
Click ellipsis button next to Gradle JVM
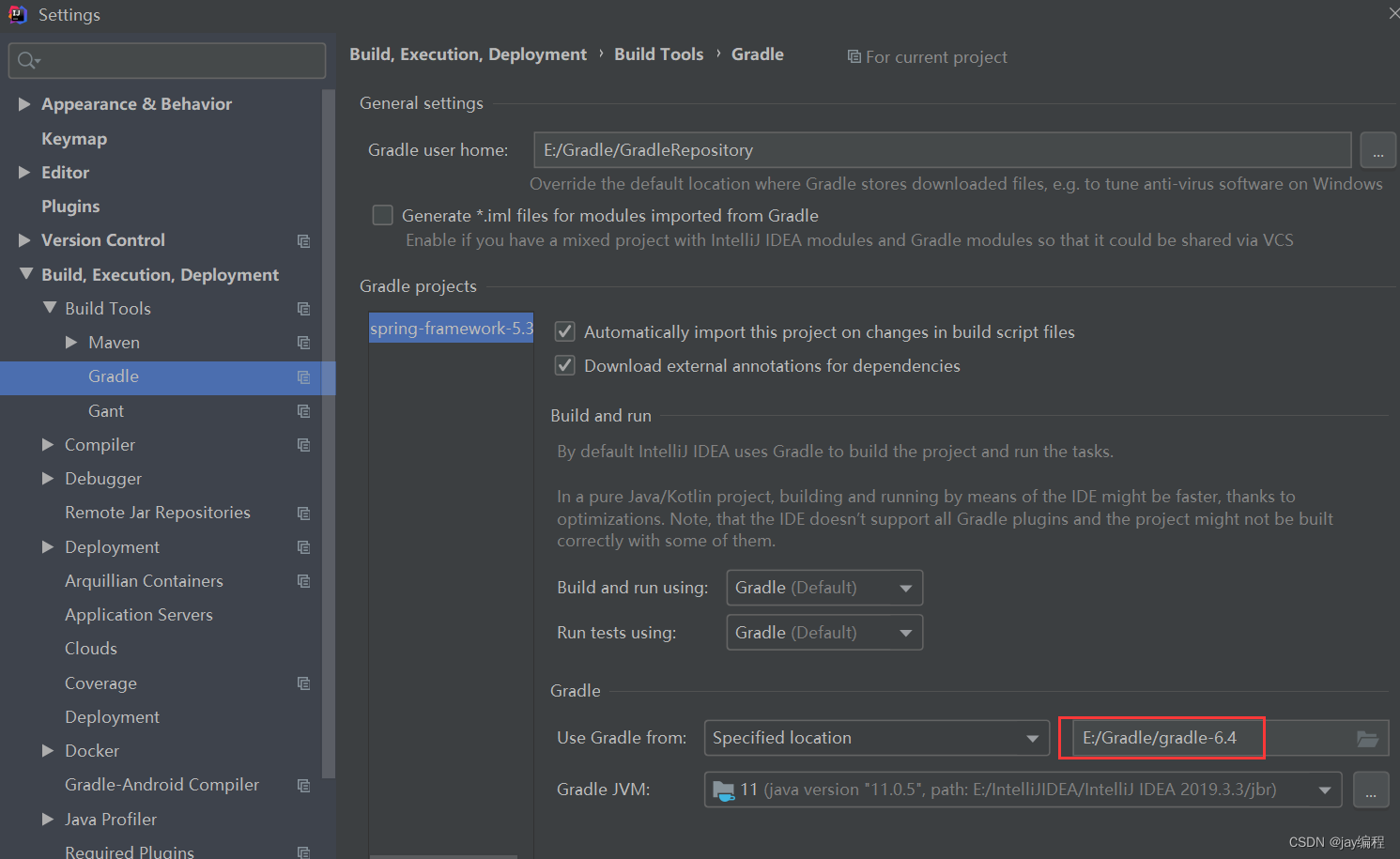1371,790
